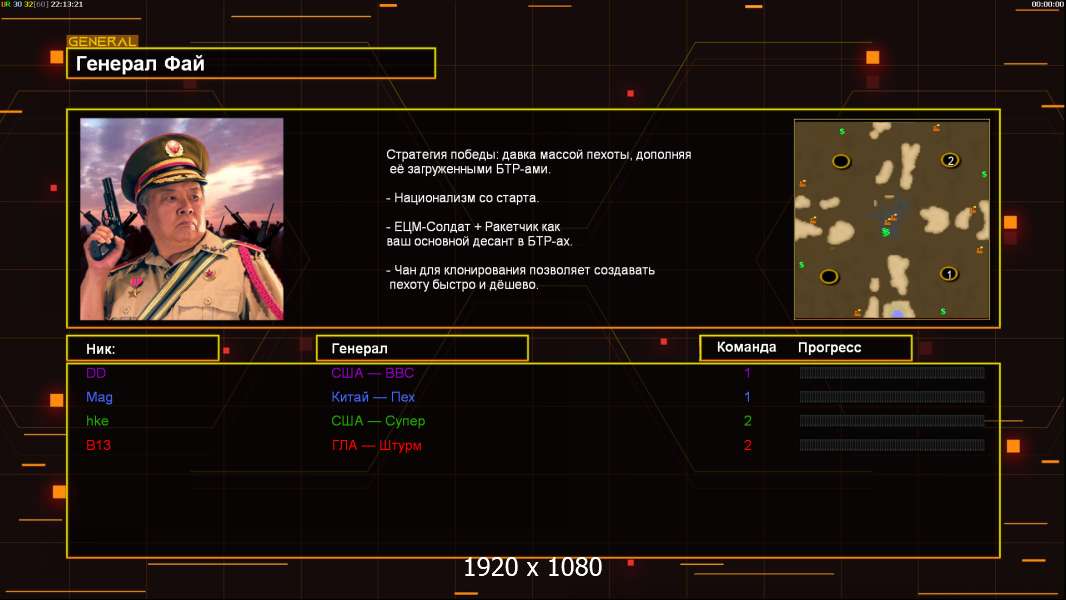Click the 'Национализм со старта' tip line
The image size is (1066, 600).
tap(462, 198)
